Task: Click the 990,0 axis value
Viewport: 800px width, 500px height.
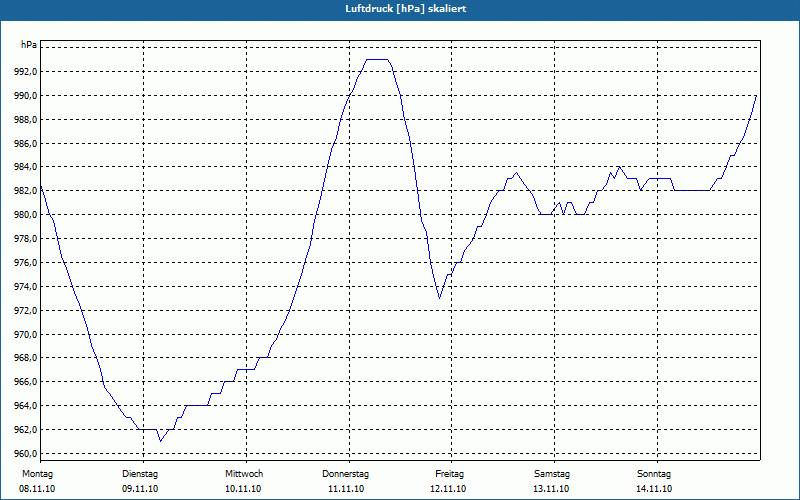Action: pyautogui.click(x=25, y=96)
